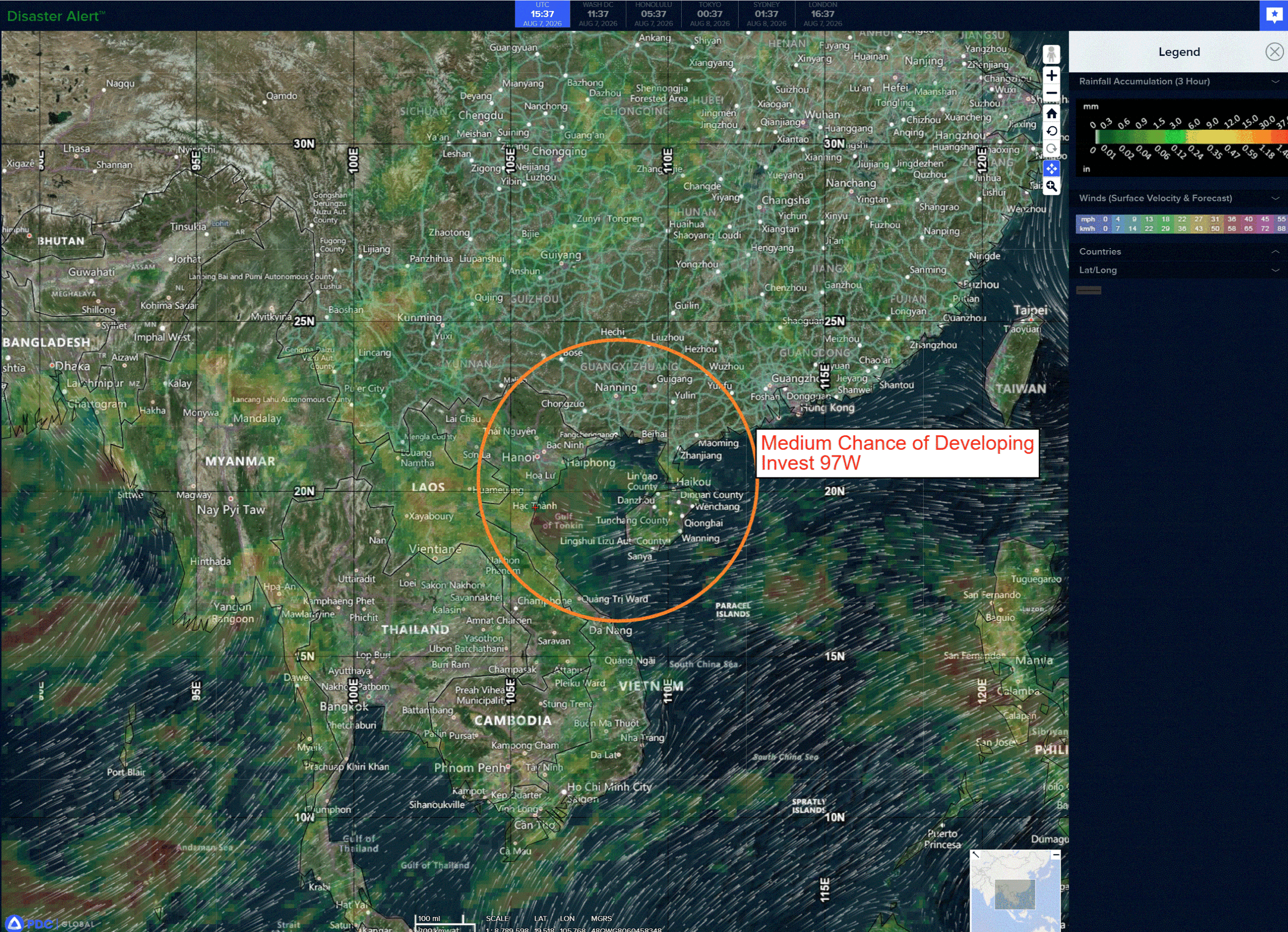Click the TAIWAN country label
This screenshot has height=932, width=1288.
[x=1020, y=389]
